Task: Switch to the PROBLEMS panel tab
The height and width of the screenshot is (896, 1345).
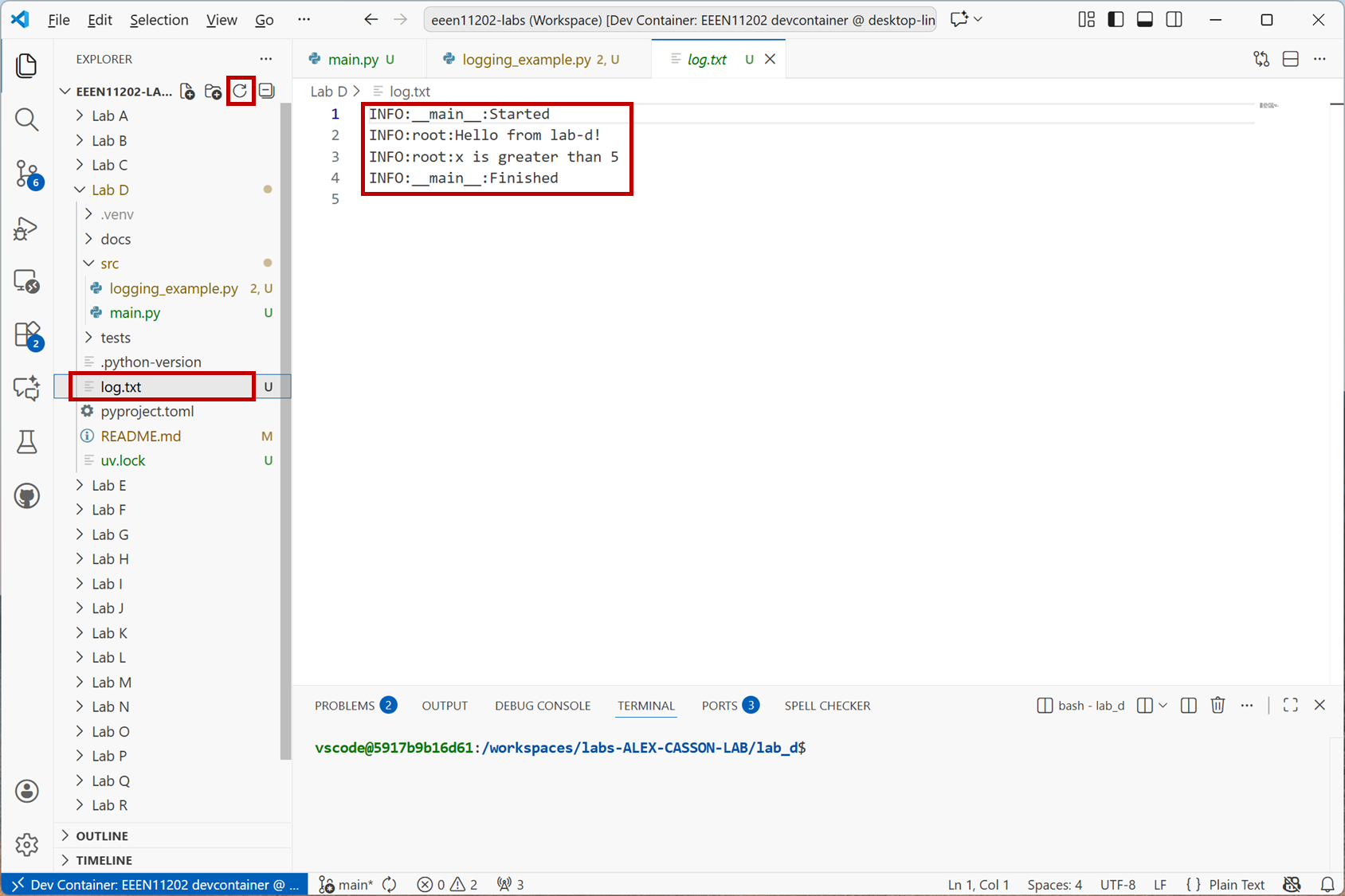Action: (x=344, y=706)
